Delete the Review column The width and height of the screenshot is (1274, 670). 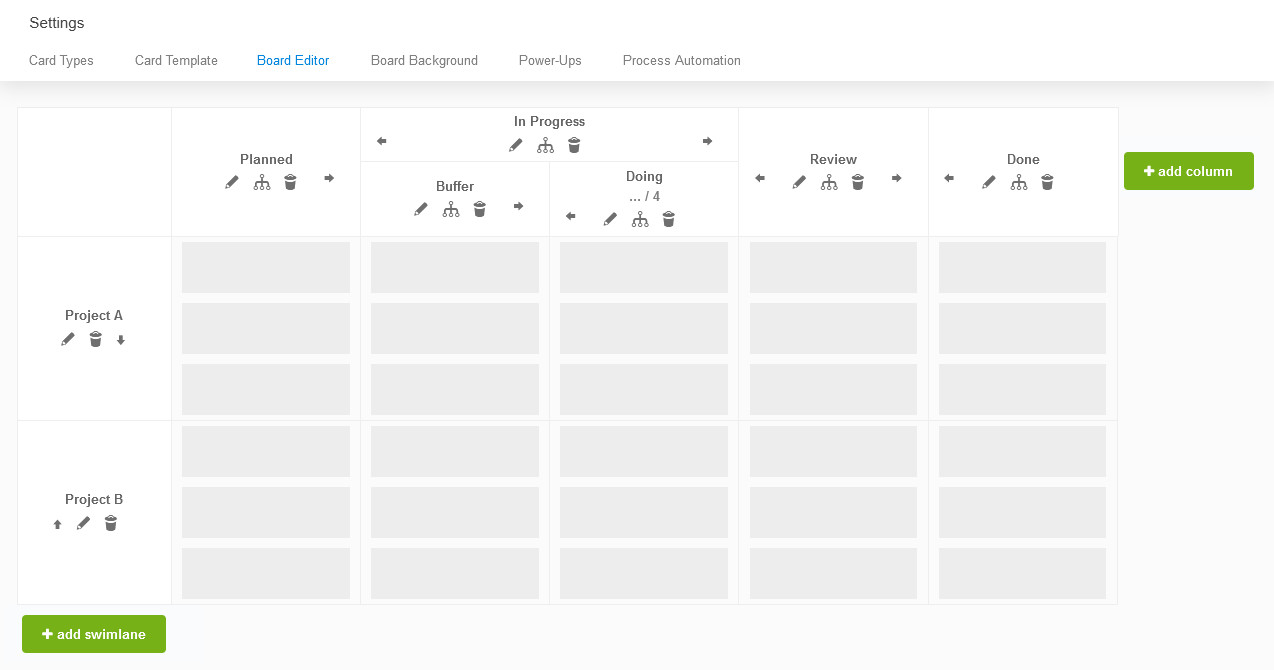(857, 182)
